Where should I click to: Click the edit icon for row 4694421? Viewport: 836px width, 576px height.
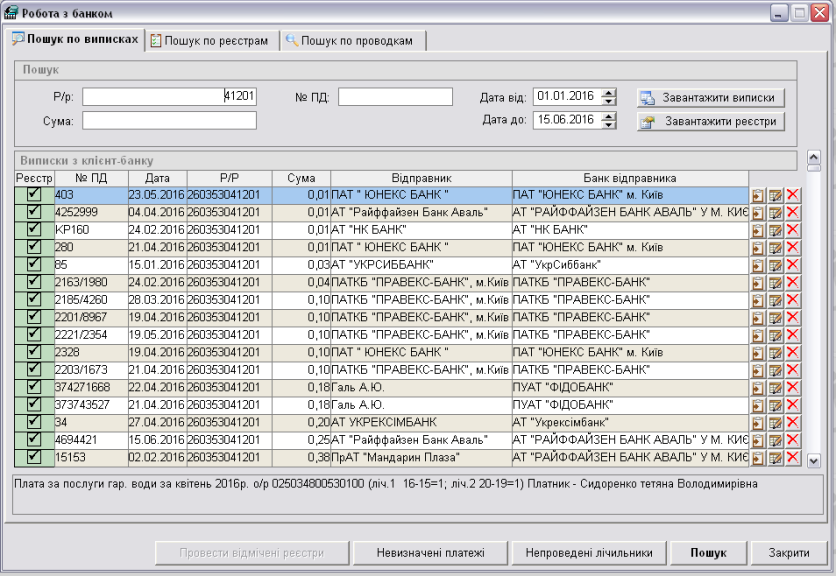(776, 440)
